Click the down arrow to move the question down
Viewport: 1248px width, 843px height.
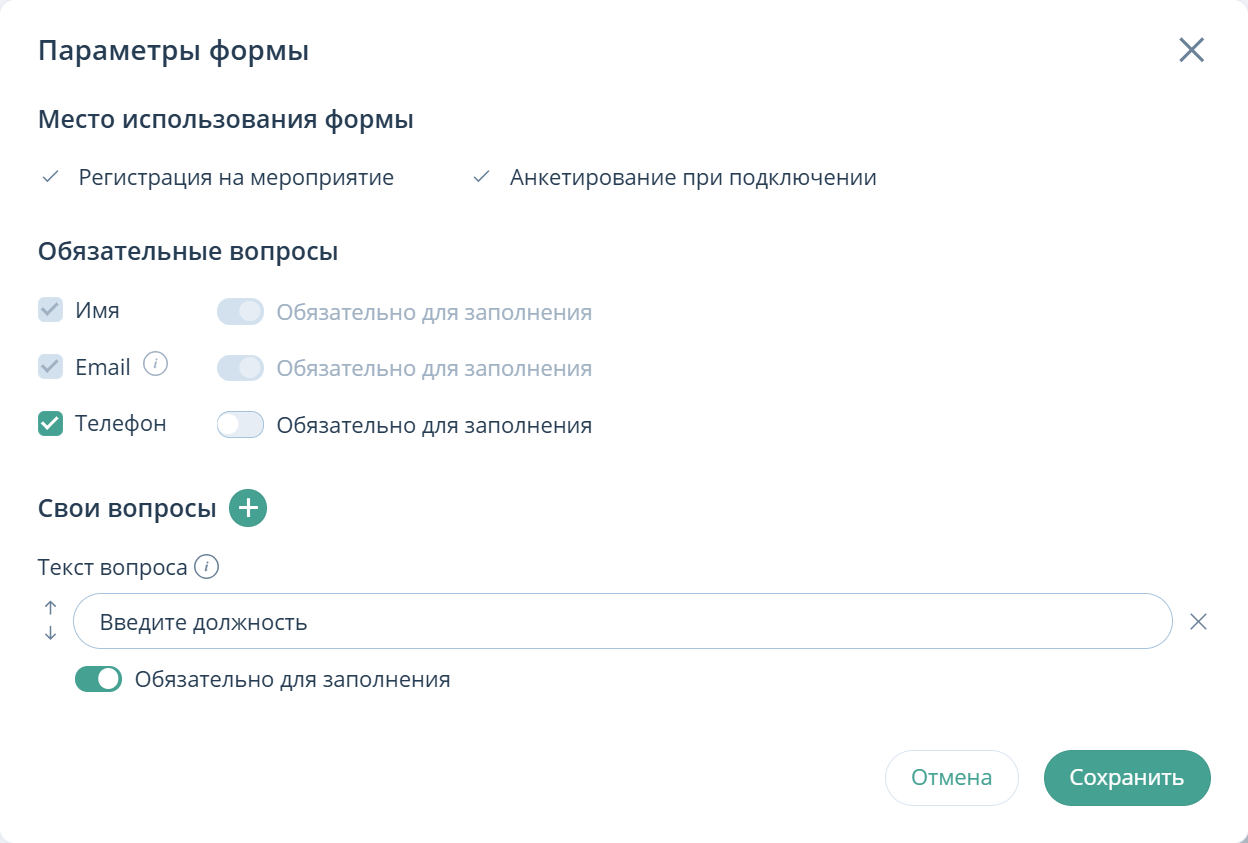(x=49, y=633)
